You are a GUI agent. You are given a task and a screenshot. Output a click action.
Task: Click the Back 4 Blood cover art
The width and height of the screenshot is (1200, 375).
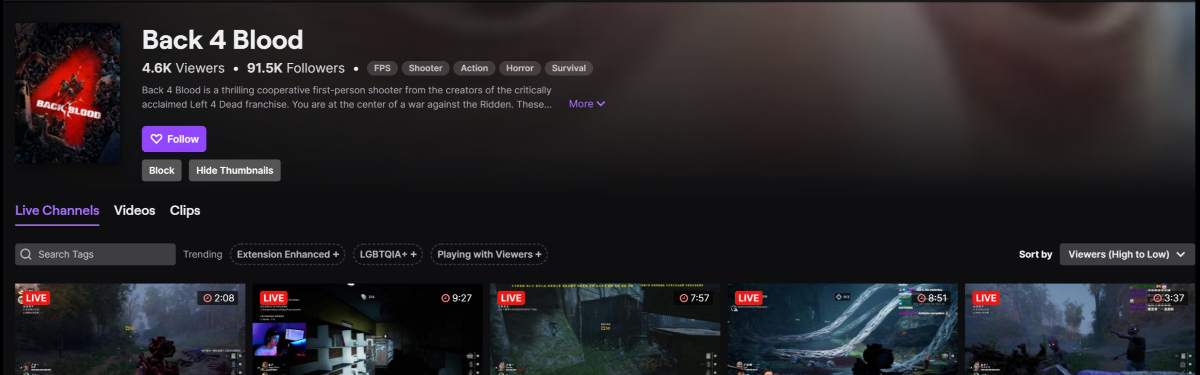[68, 94]
